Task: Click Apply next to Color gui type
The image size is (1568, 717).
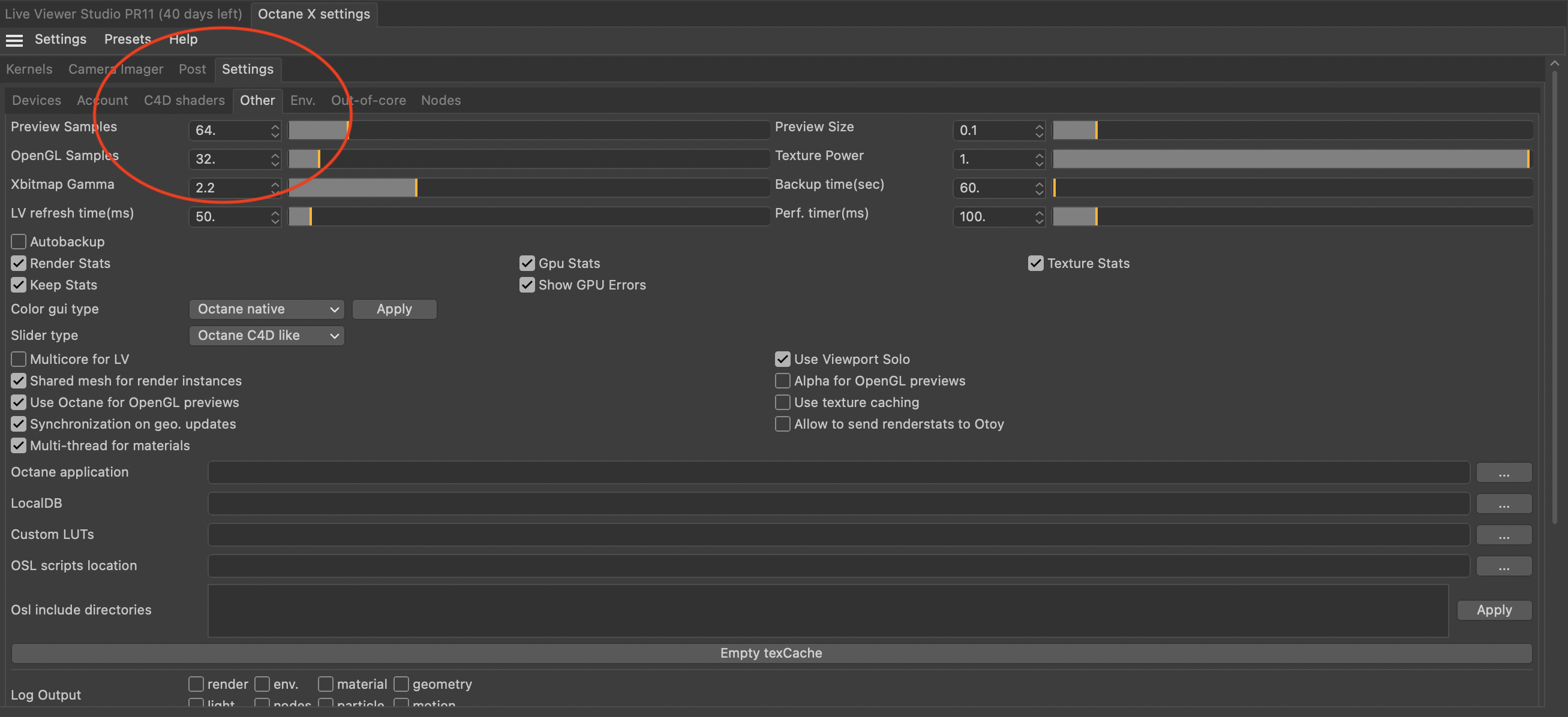Action: tap(394, 309)
